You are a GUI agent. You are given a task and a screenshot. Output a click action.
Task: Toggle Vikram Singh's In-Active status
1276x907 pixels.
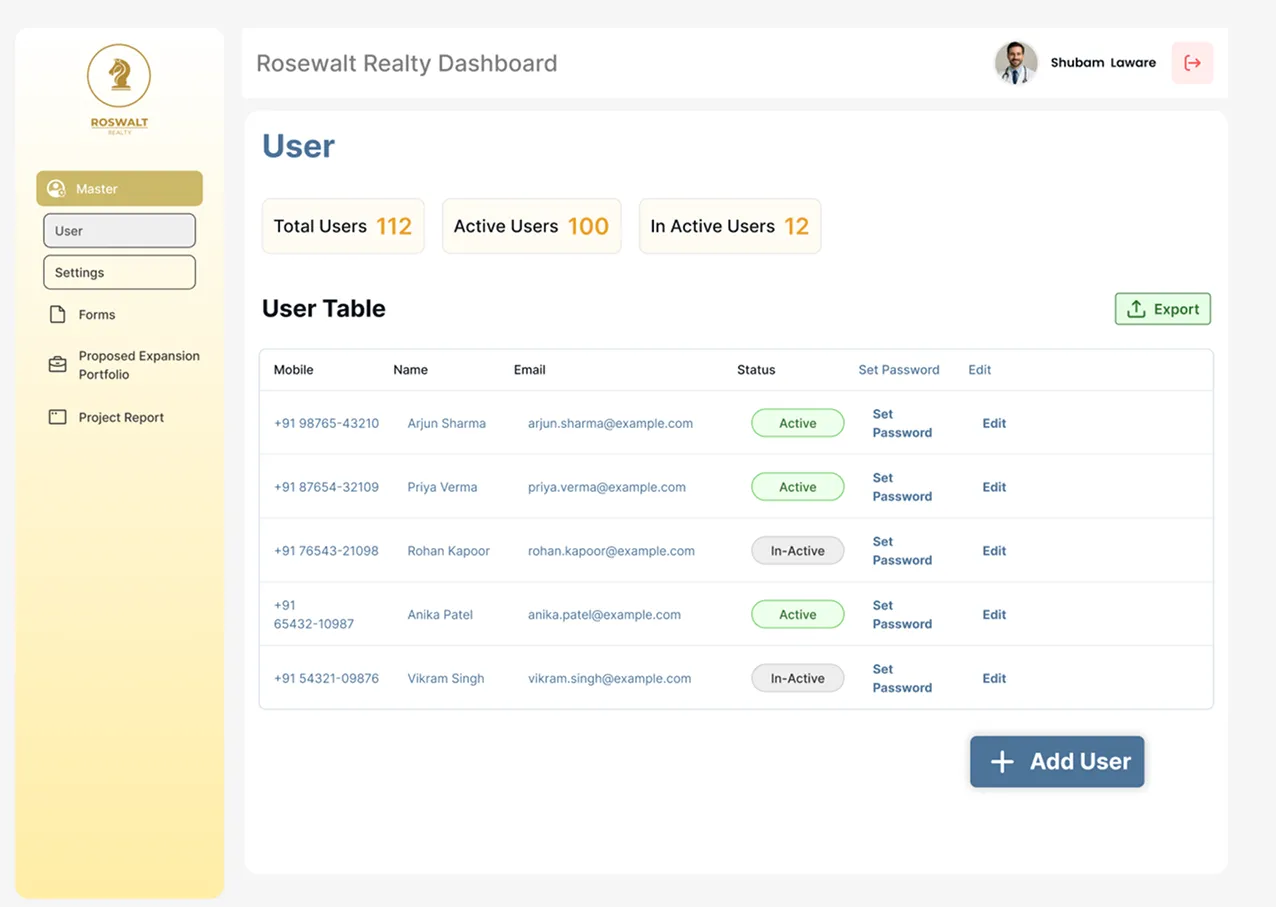coord(797,678)
